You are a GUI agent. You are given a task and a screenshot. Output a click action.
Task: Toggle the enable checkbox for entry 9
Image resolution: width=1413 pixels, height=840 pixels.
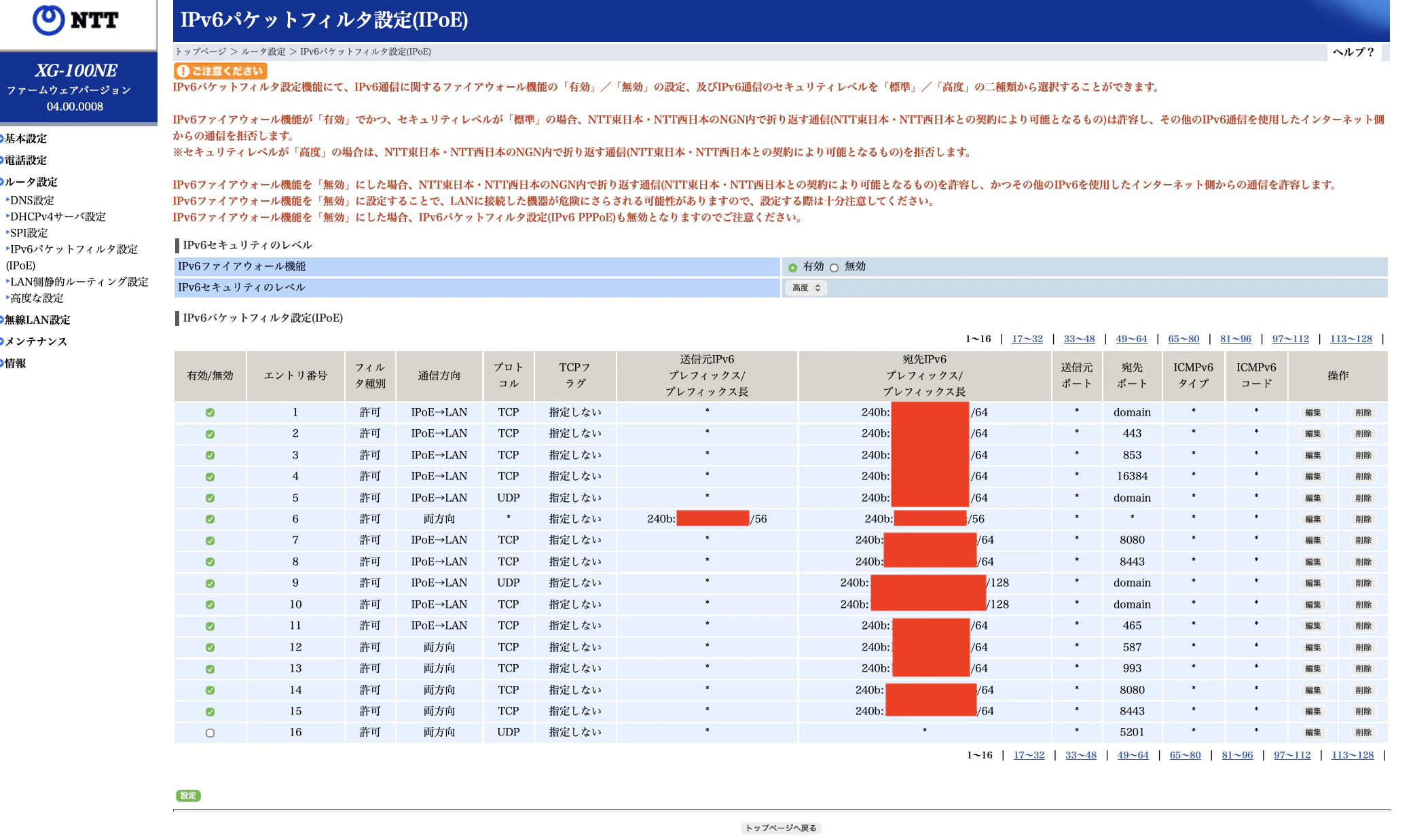210,583
